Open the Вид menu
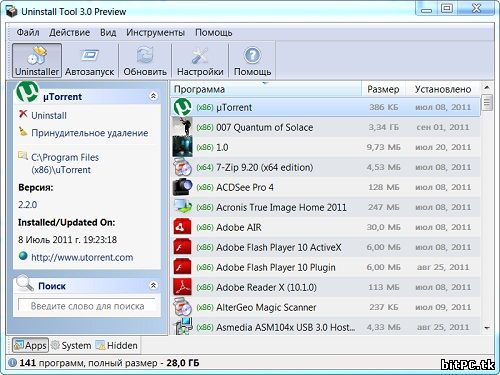 [108, 33]
